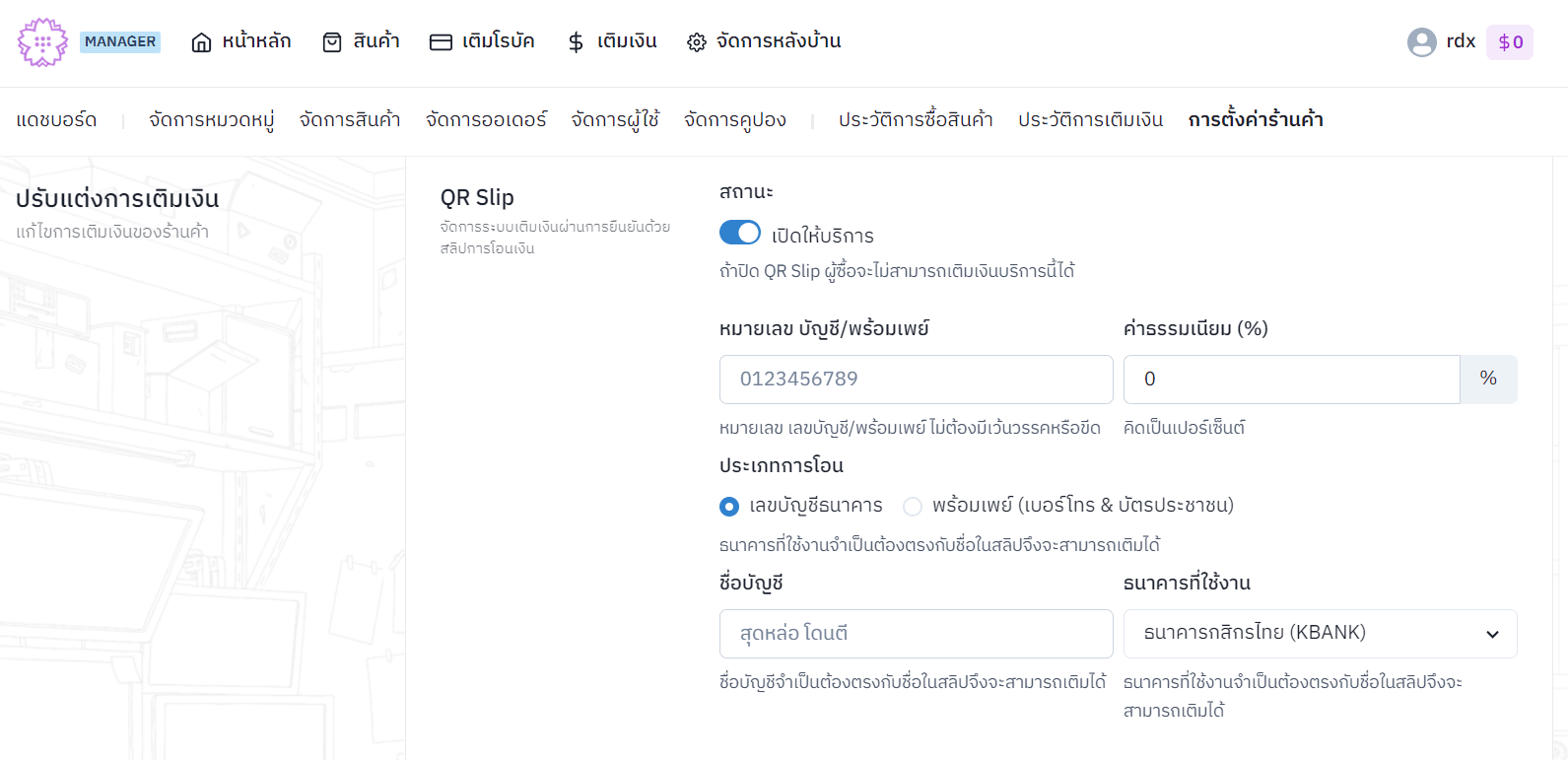Go to the แดชบอร์ด tab

(x=56, y=120)
